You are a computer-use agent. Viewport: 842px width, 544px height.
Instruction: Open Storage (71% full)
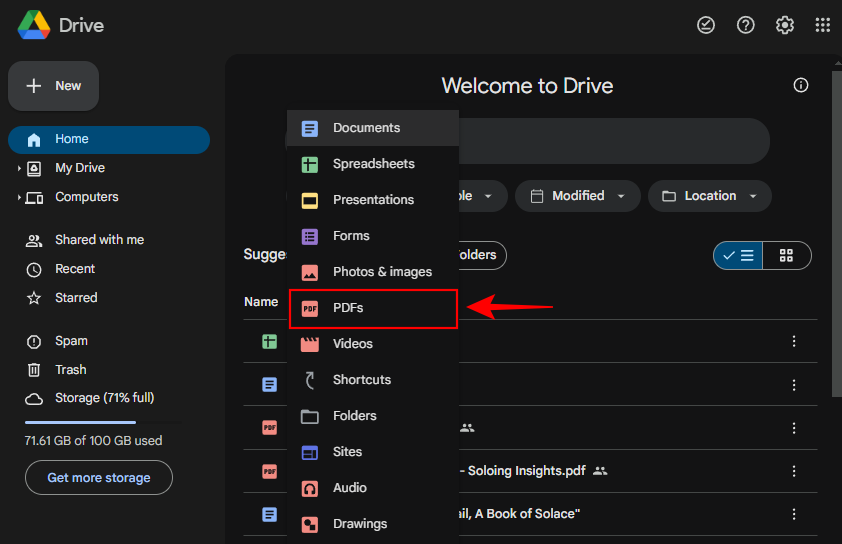(x=104, y=398)
